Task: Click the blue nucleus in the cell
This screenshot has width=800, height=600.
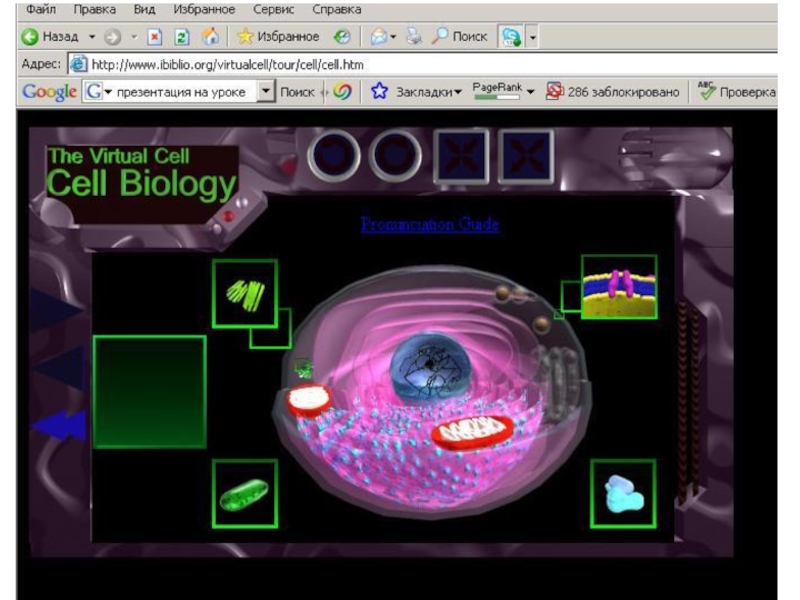Action: tap(430, 368)
